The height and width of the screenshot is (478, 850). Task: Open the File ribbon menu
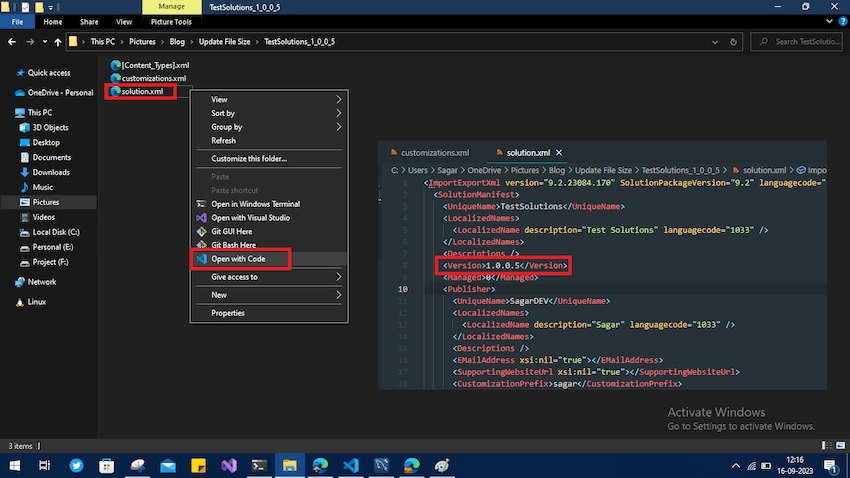click(x=18, y=21)
